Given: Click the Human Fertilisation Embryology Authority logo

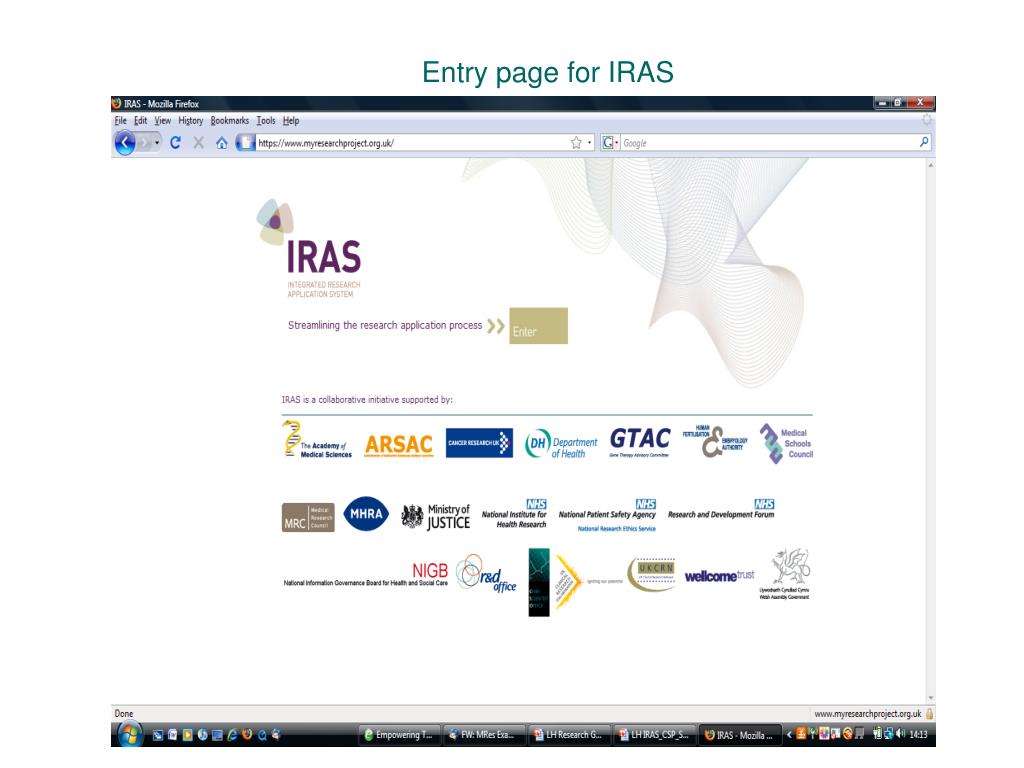Looking at the screenshot, I should point(714,441).
